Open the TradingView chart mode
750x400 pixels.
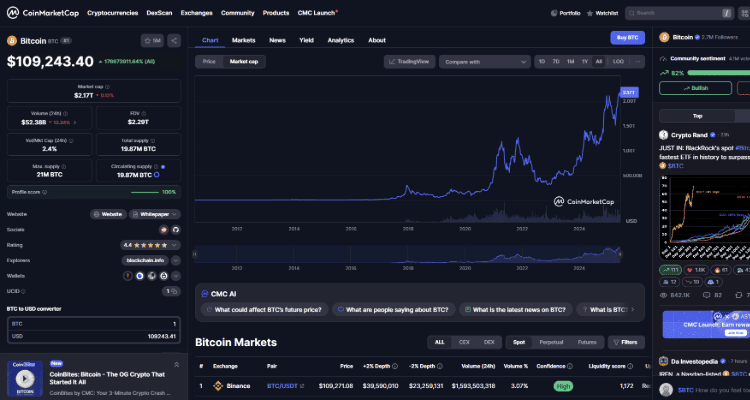409,61
